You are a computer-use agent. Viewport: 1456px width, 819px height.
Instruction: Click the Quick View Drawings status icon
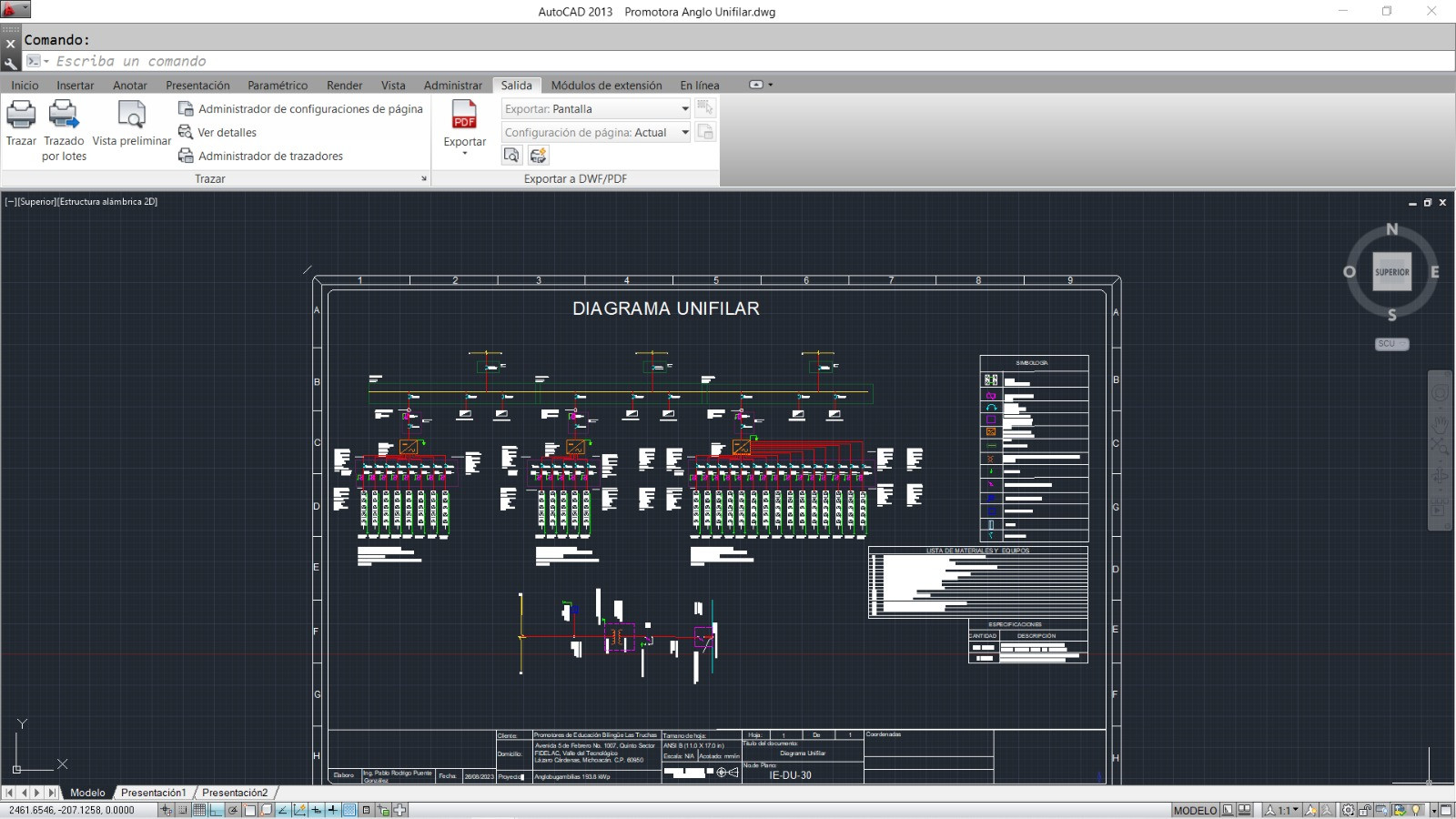coord(1244,810)
